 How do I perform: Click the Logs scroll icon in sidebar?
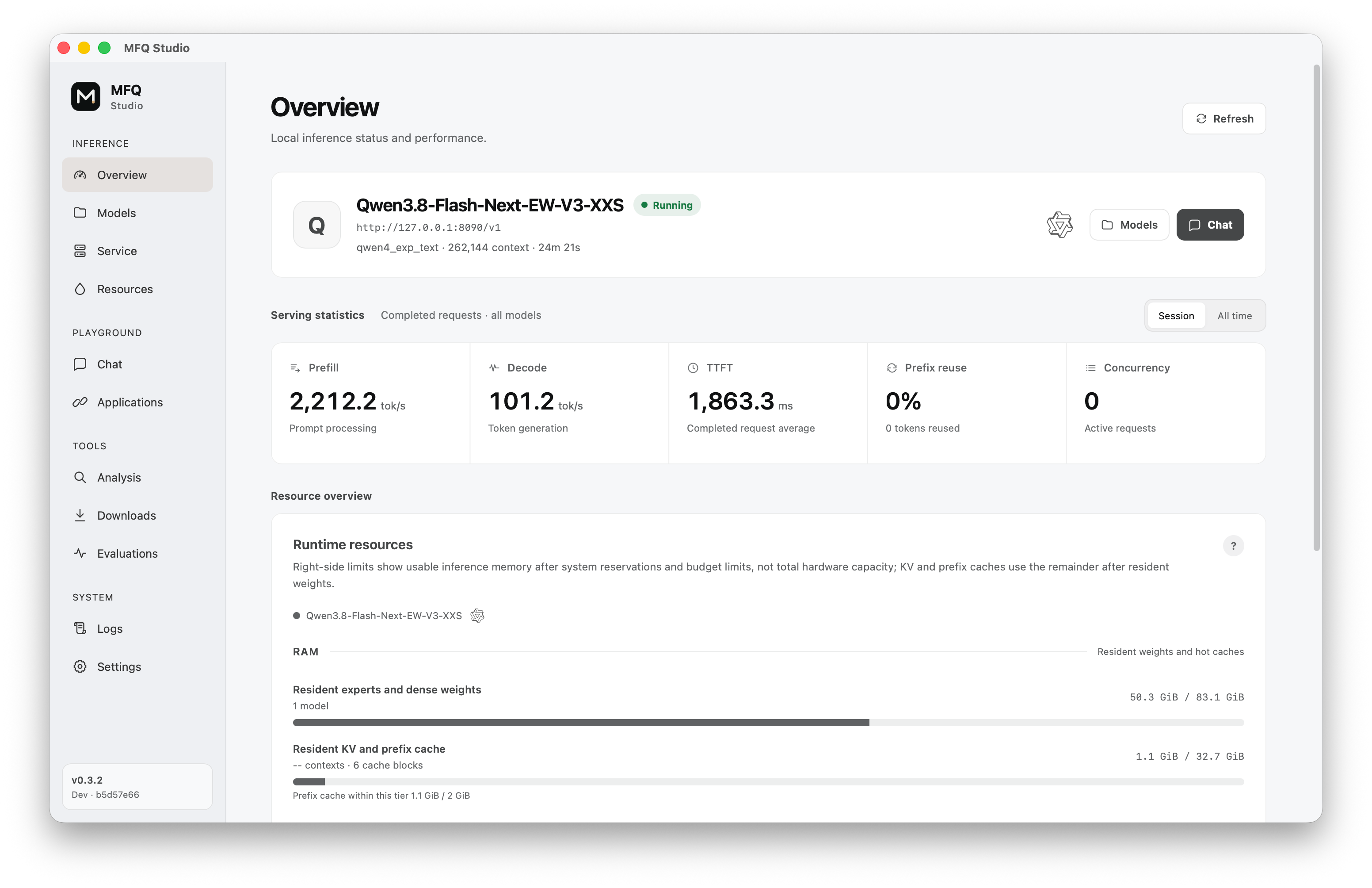[x=80, y=628]
